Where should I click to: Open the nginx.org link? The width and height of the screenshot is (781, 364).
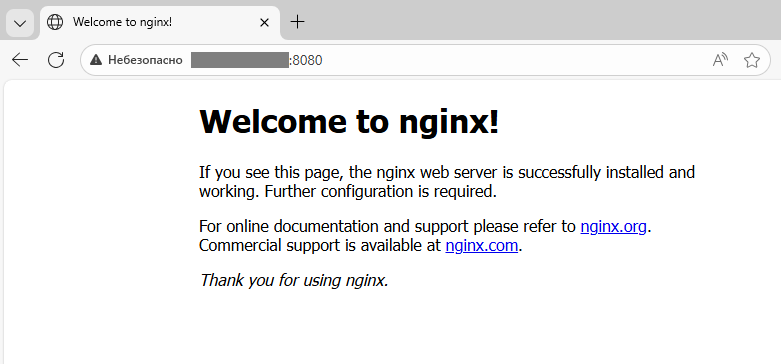[614, 227]
